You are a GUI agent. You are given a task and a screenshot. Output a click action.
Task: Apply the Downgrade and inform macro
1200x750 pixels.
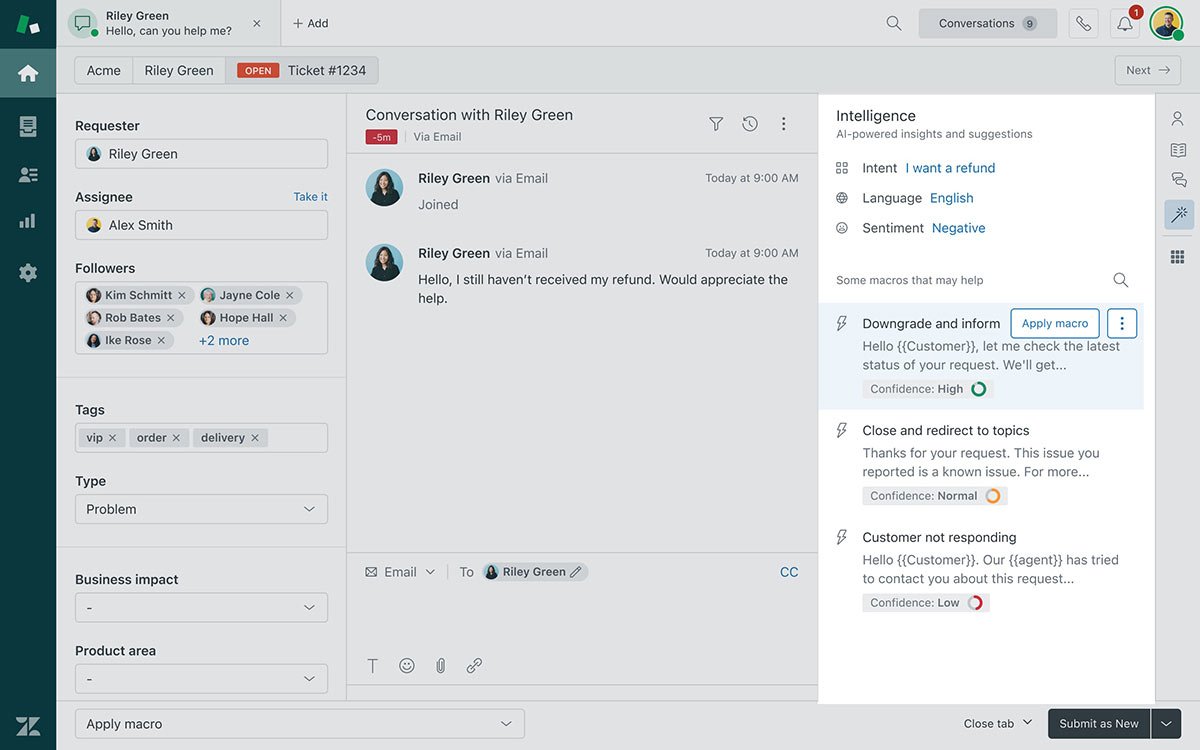tap(1054, 324)
